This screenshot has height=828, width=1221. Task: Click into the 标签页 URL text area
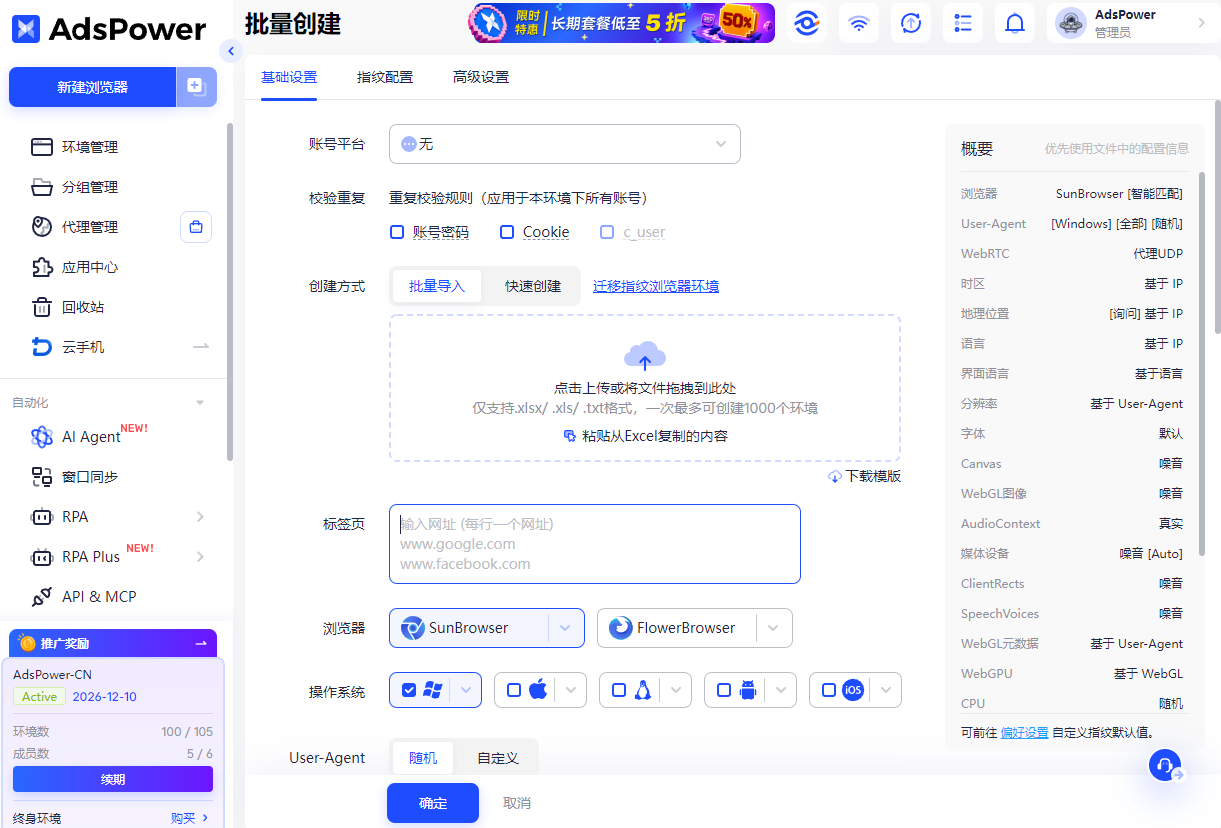(595, 544)
